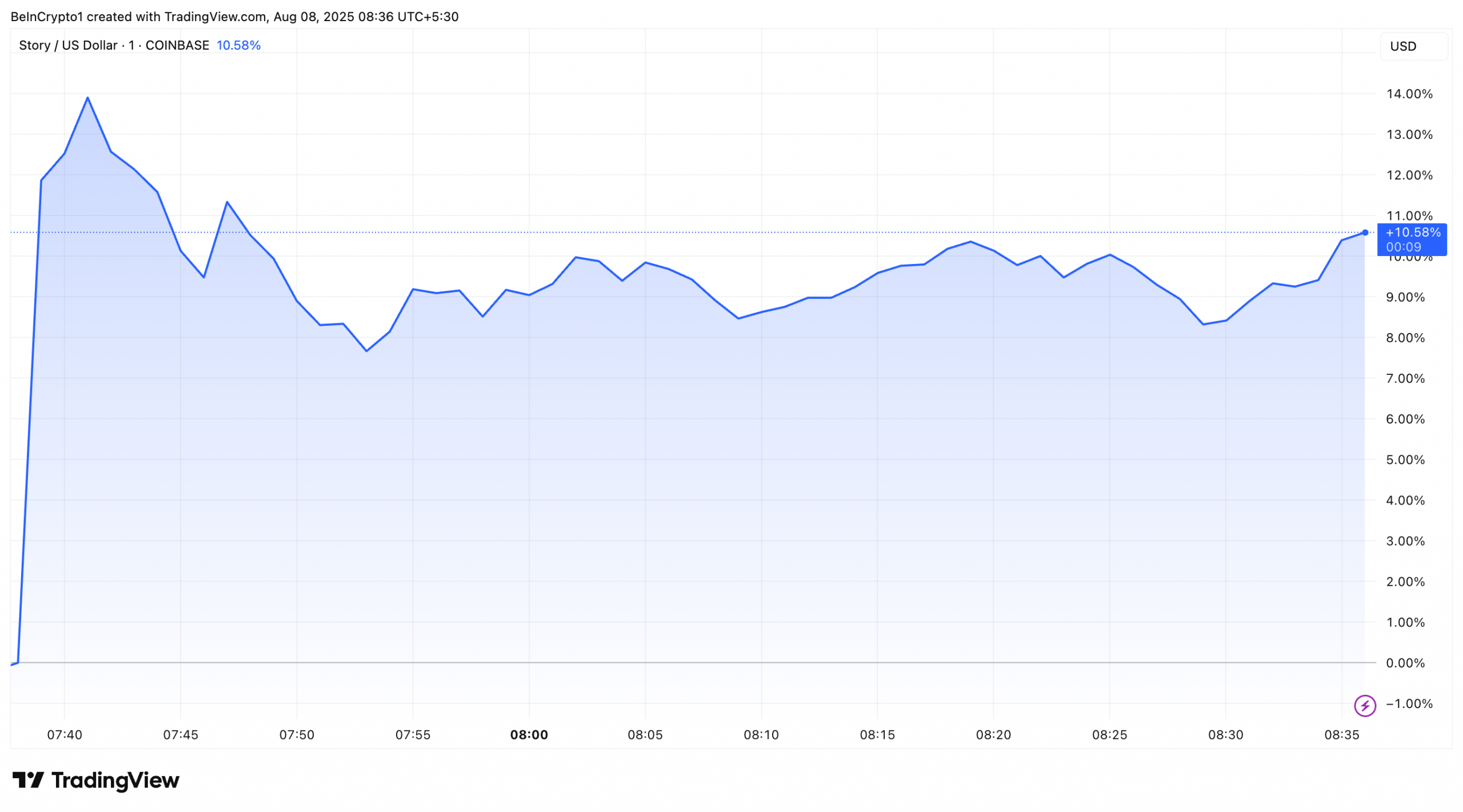Click the blue dot at line end
This screenshot has height=812, width=1463.
click(x=1365, y=233)
